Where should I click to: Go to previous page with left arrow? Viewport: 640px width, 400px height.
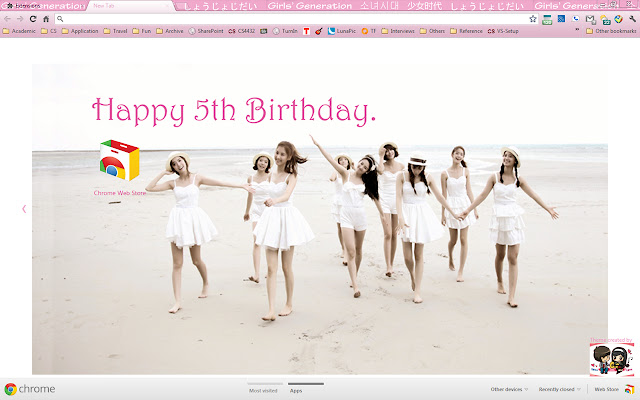pos(24,209)
